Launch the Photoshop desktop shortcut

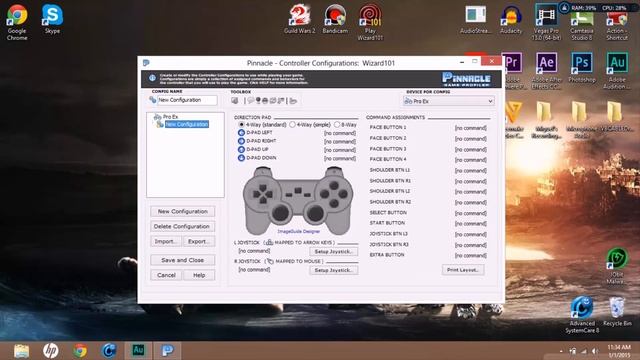[582, 68]
